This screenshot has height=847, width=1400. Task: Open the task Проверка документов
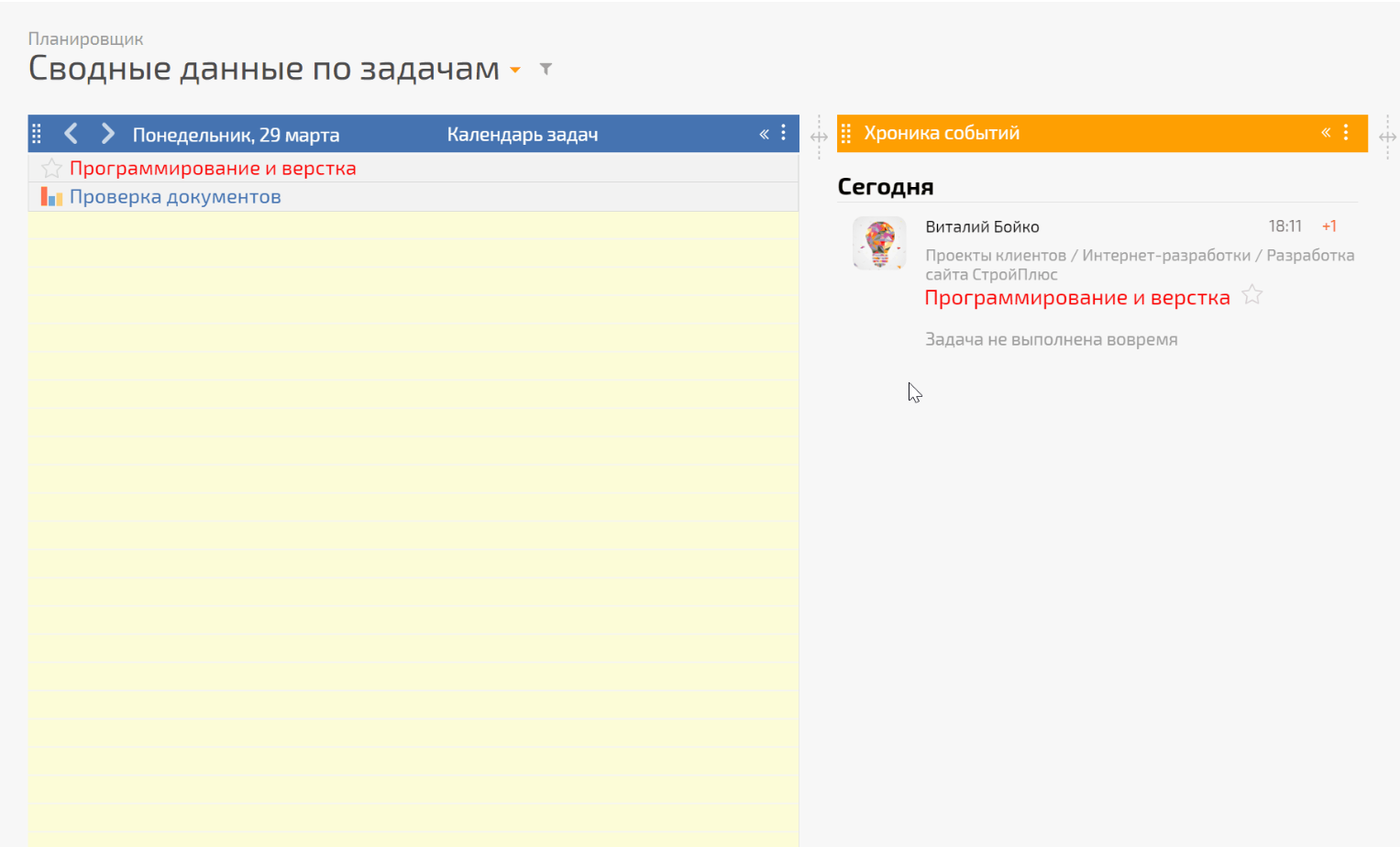coord(175,196)
